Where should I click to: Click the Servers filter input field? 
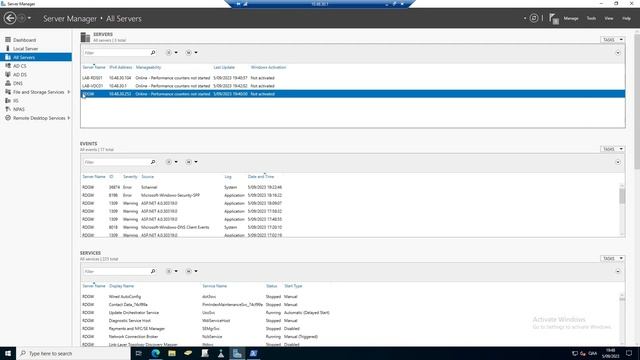point(115,53)
